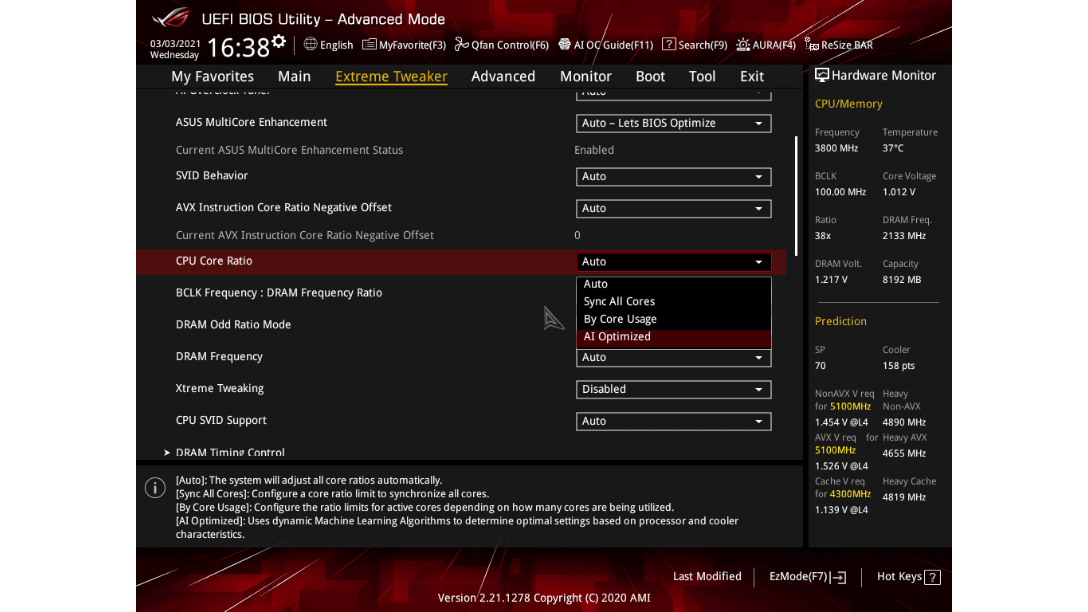Open Qfan Control fan icon
This screenshot has width=1088, height=612.
(461, 44)
